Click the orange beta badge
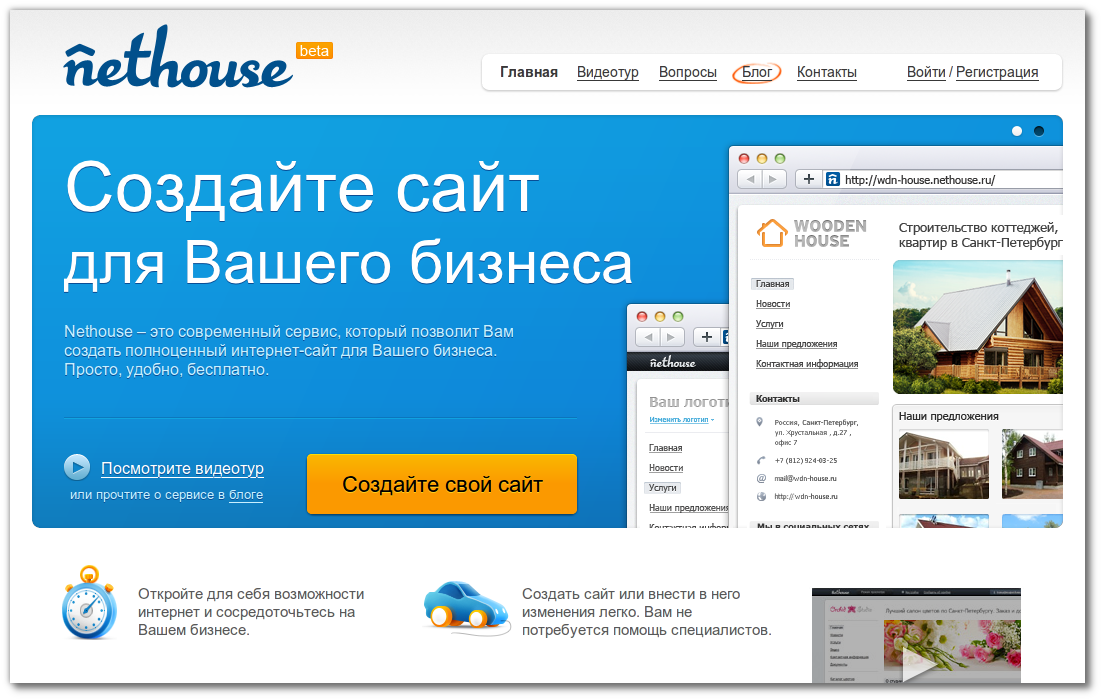 point(314,51)
